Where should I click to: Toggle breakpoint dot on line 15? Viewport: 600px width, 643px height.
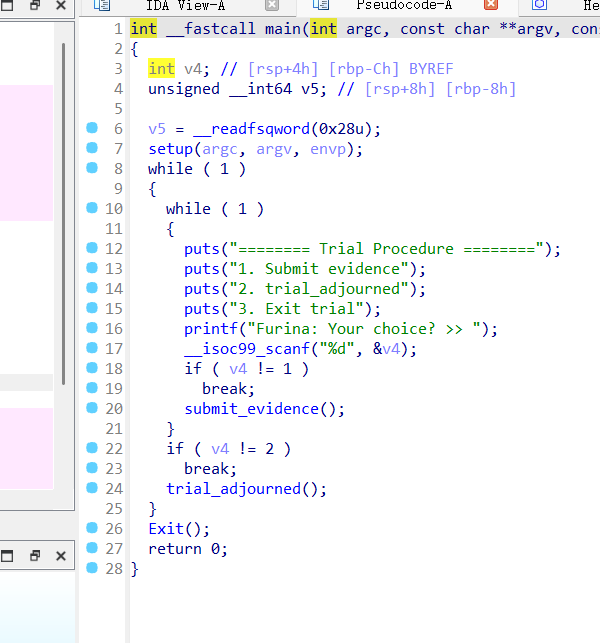coord(92,308)
